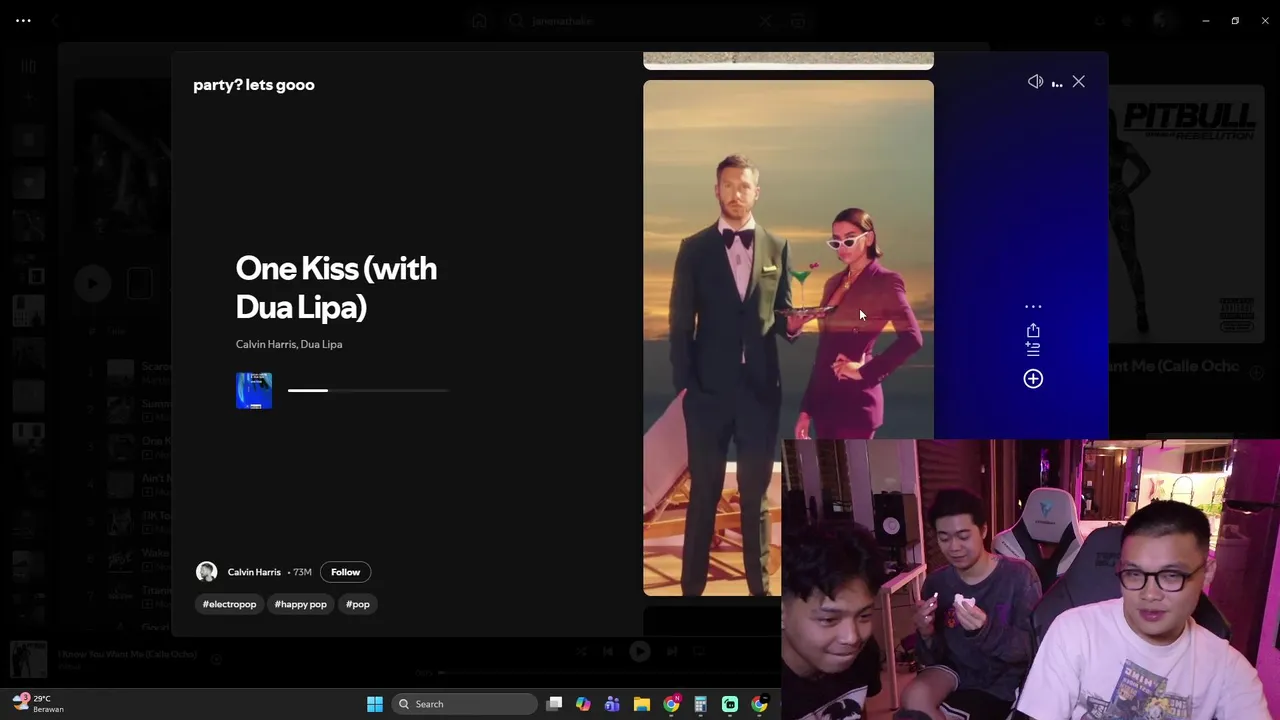Click the playing-bars equalizer icon
Image resolution: width=1280 pixels, height=720 pixels.
(x=1057, y=84)
